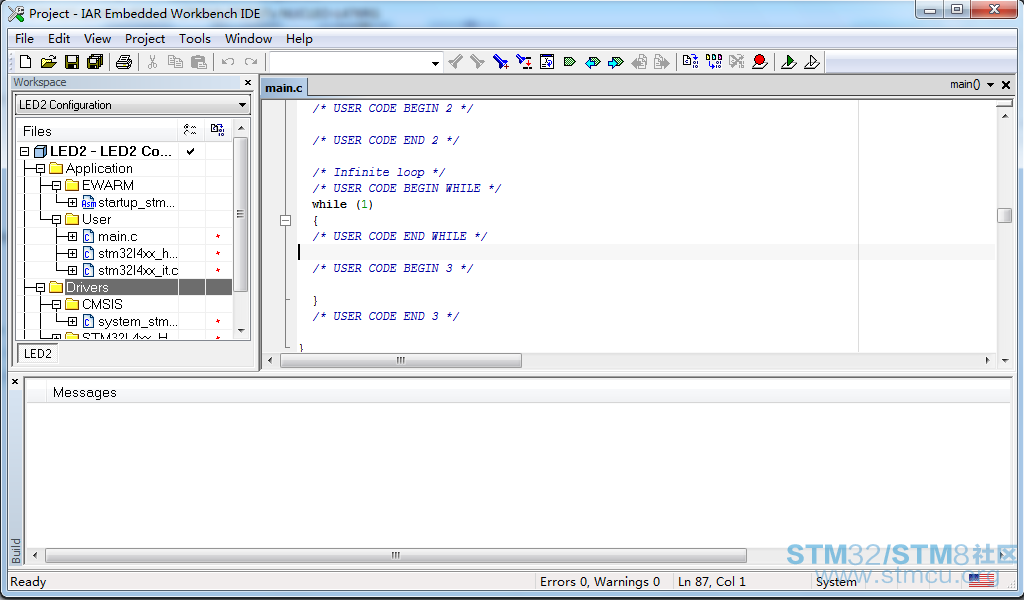Open the LED2 Configuration dropdown
1024x600 pixels.
pyautogui.click(x=242, y=104)
